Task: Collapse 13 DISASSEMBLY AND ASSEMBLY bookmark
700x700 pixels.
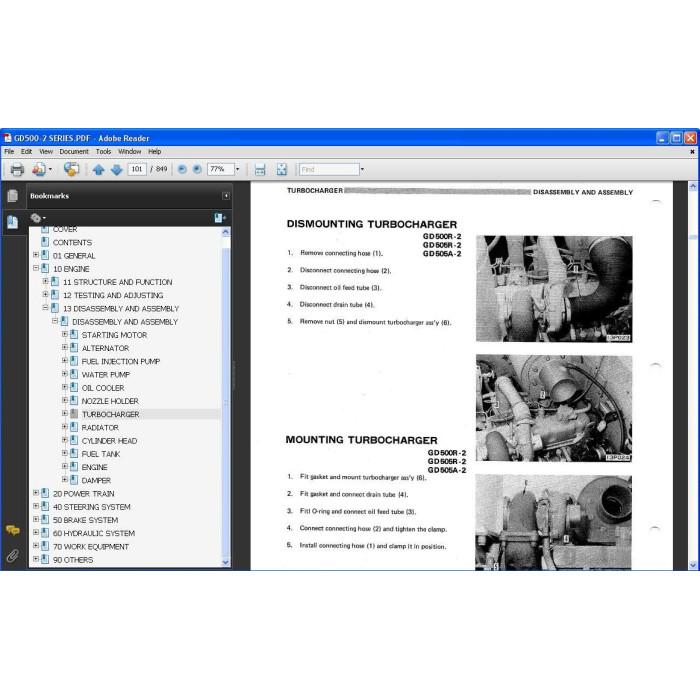Action: tap(46, 308)
